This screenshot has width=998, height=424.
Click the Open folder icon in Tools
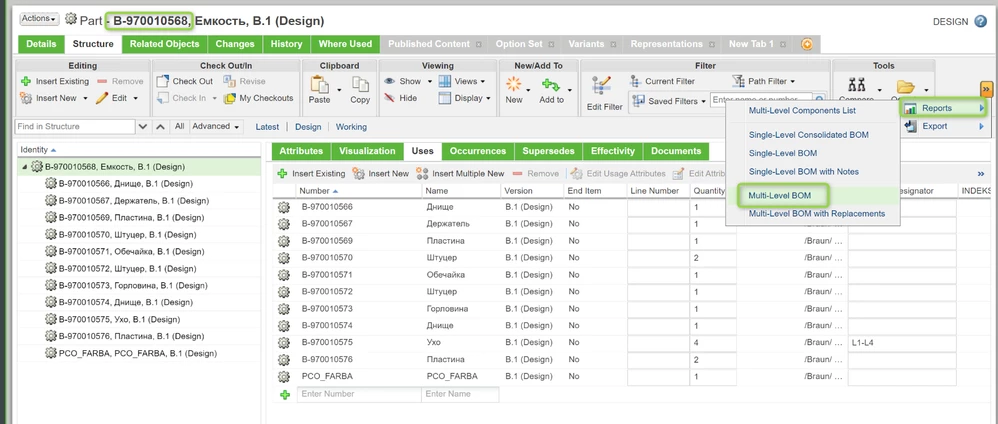coord(905,86)
